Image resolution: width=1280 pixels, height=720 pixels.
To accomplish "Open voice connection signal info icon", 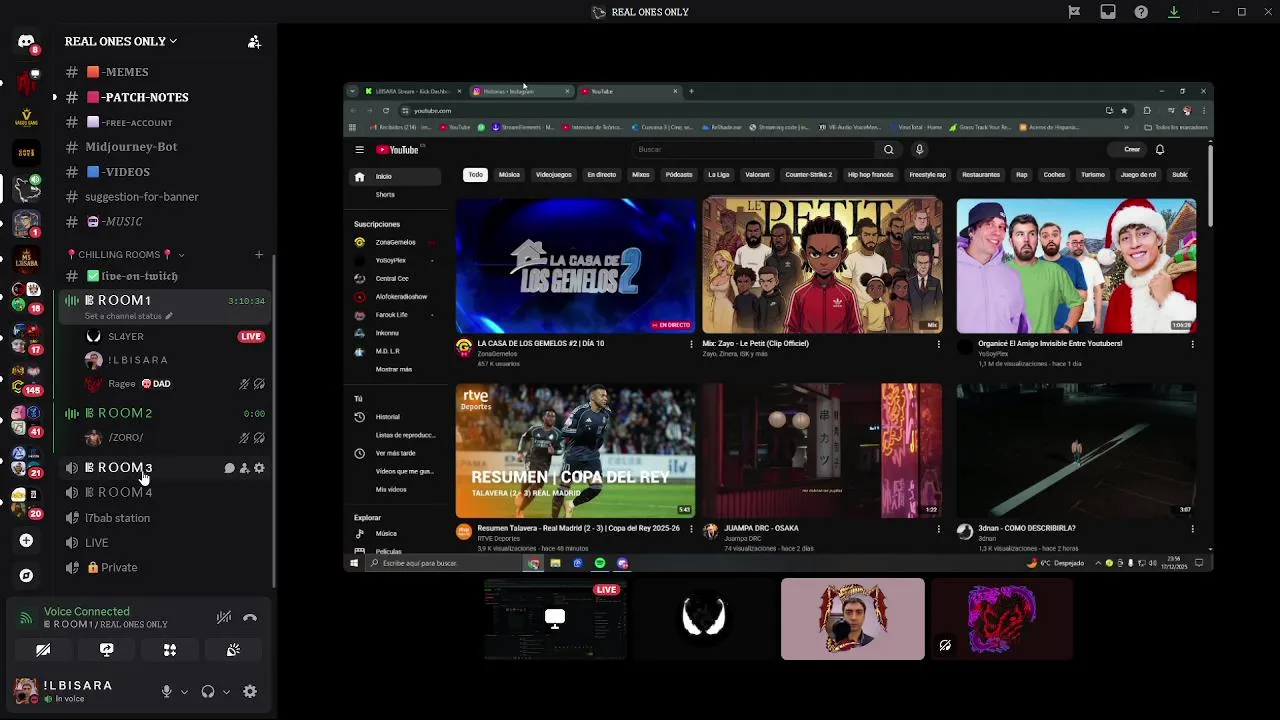I will pyautogui.click(x=26, y=618).
